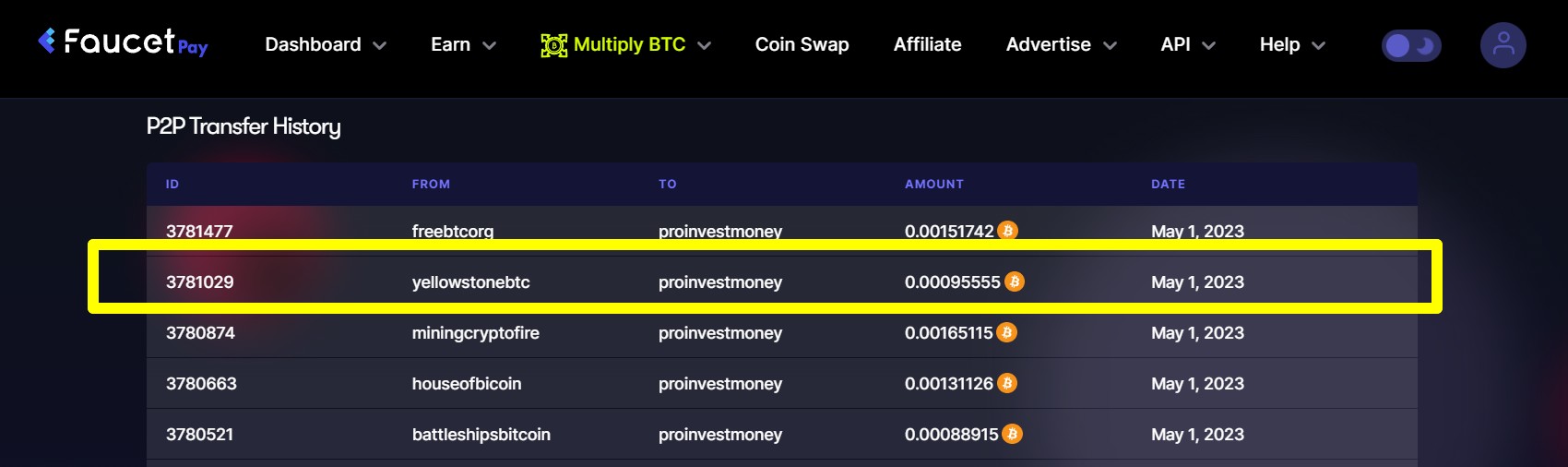Go to the Affiliate page
The image size is (1568, 467).
(927, 44)
